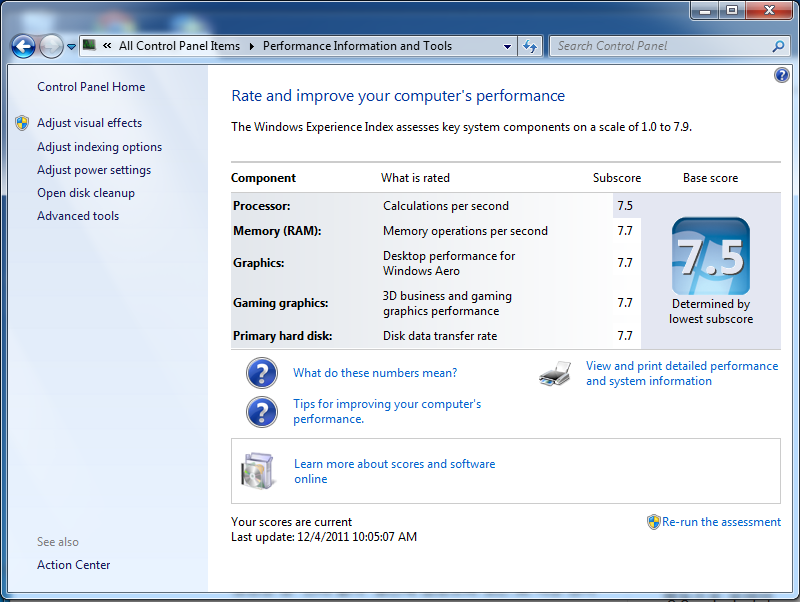Viewport: 800px width, 602px height.
Task: Re-run the assessment
Action: click(721, 522)
